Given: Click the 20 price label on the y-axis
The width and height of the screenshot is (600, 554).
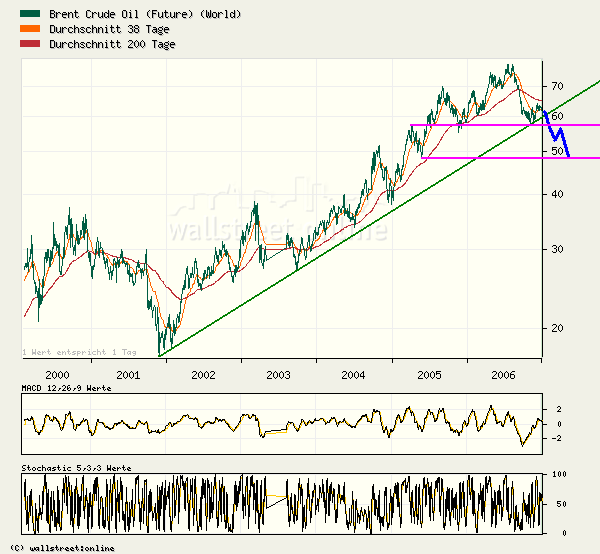Looking at the screenshot, I should 557,328.
